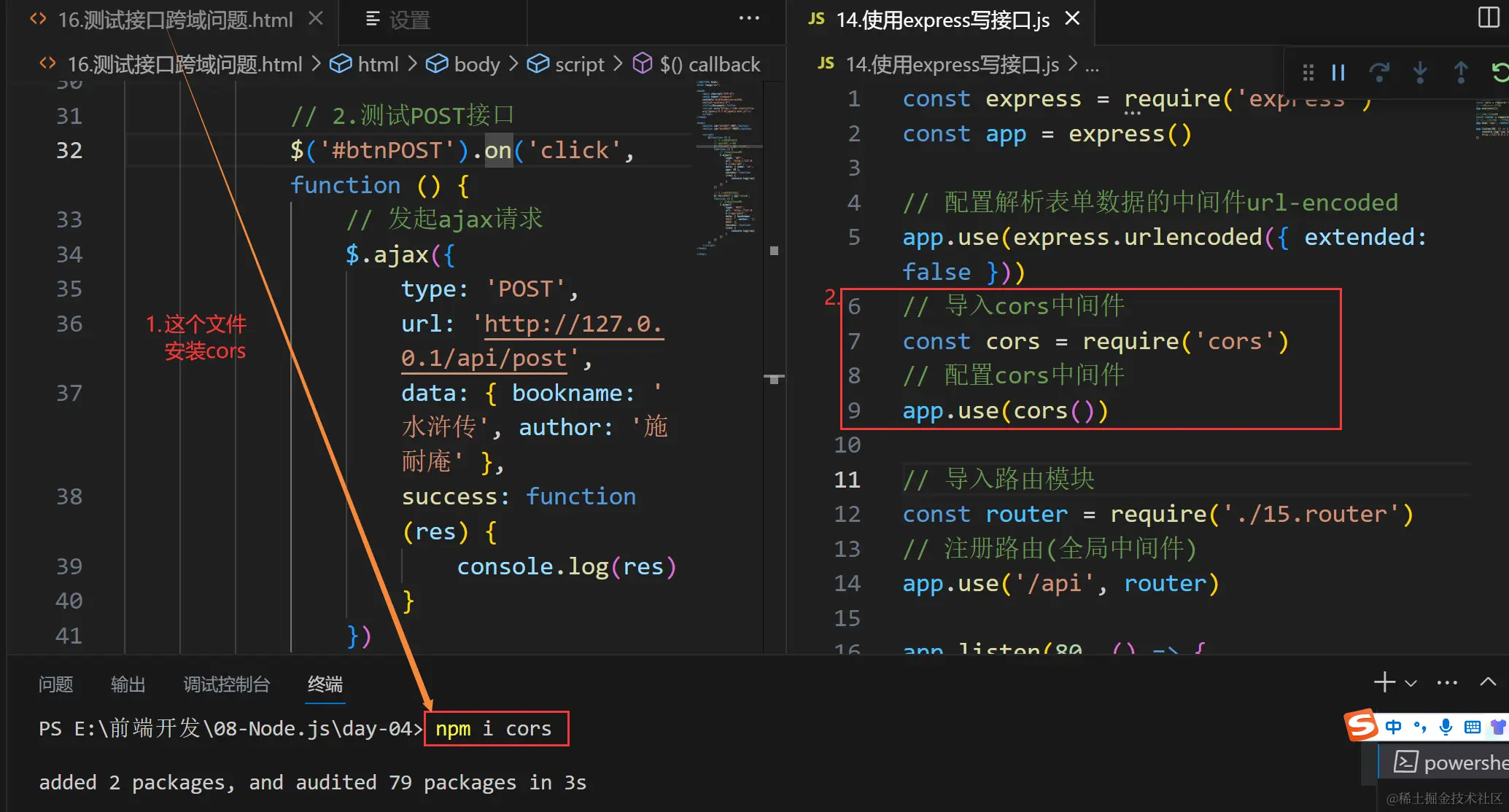Click the left editor minimap
The image size is (1509, 812).
tap(728, 168)
